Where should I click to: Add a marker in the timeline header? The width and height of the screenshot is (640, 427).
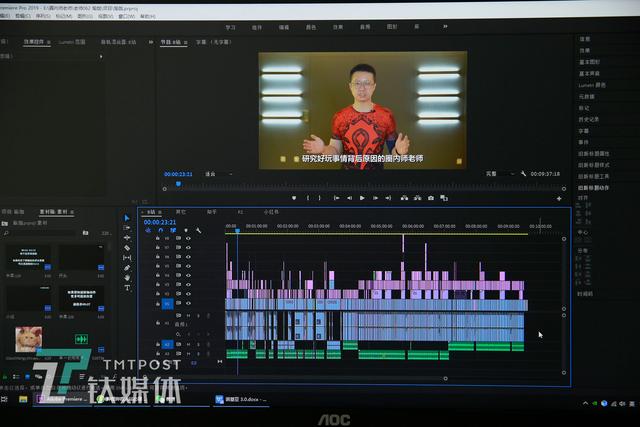pos(186,231)
